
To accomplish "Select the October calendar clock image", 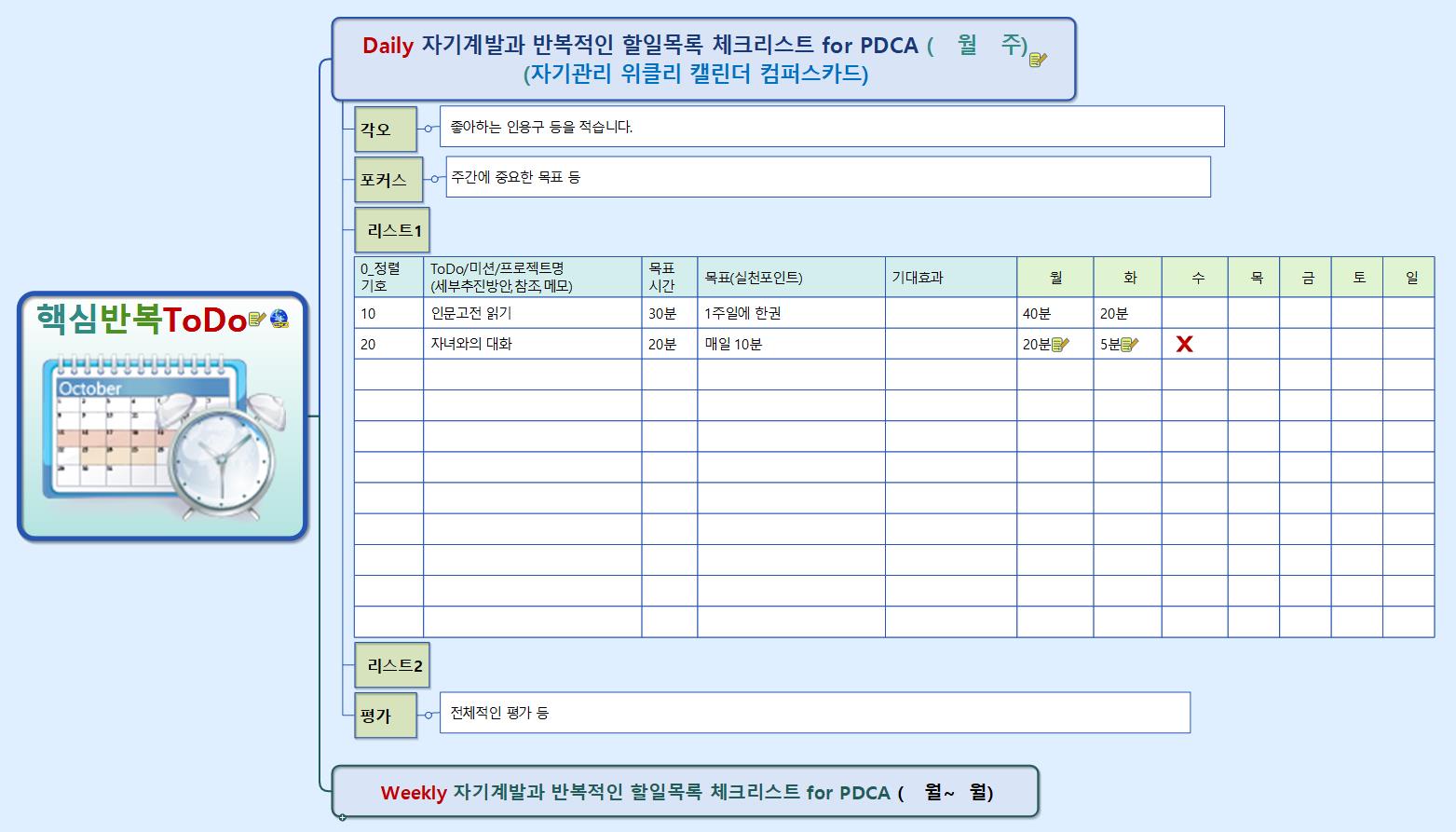I will click(163, 435).
